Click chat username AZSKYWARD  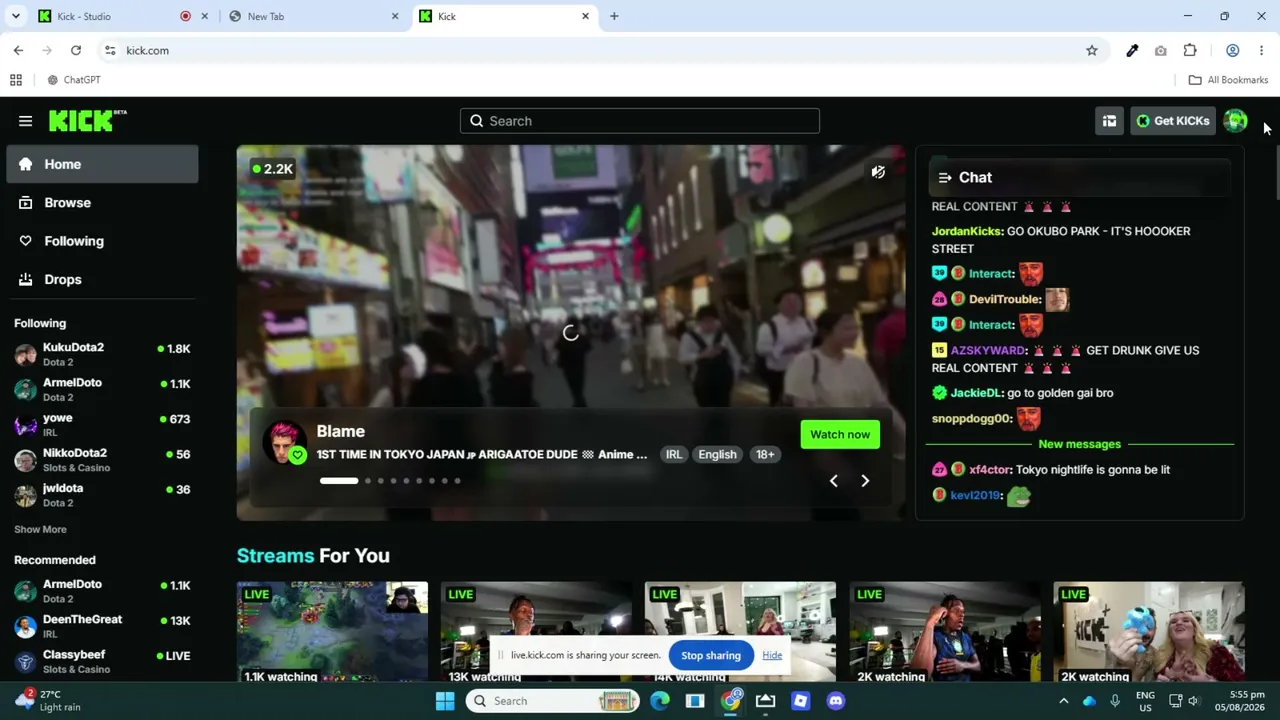point(988,350)
